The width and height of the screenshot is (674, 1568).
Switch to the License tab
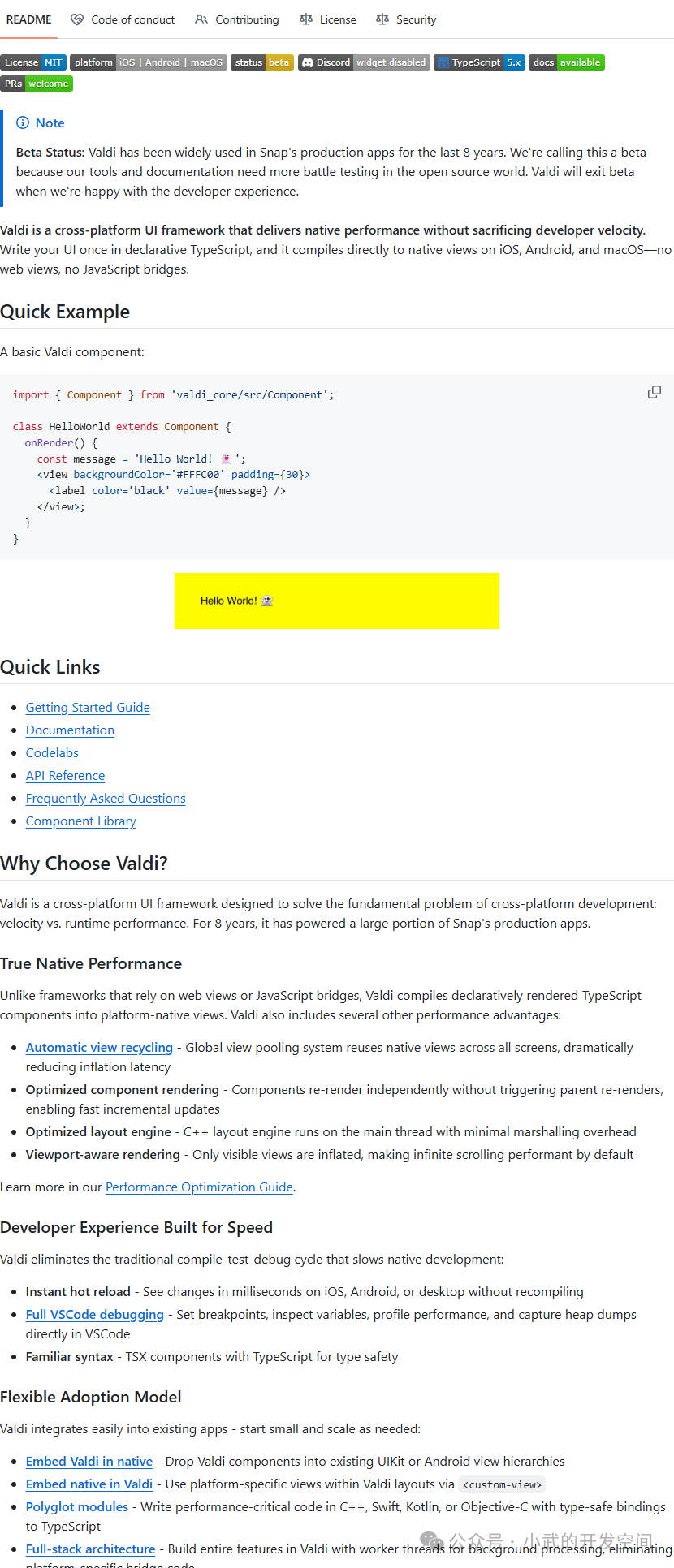pos(328,19)
